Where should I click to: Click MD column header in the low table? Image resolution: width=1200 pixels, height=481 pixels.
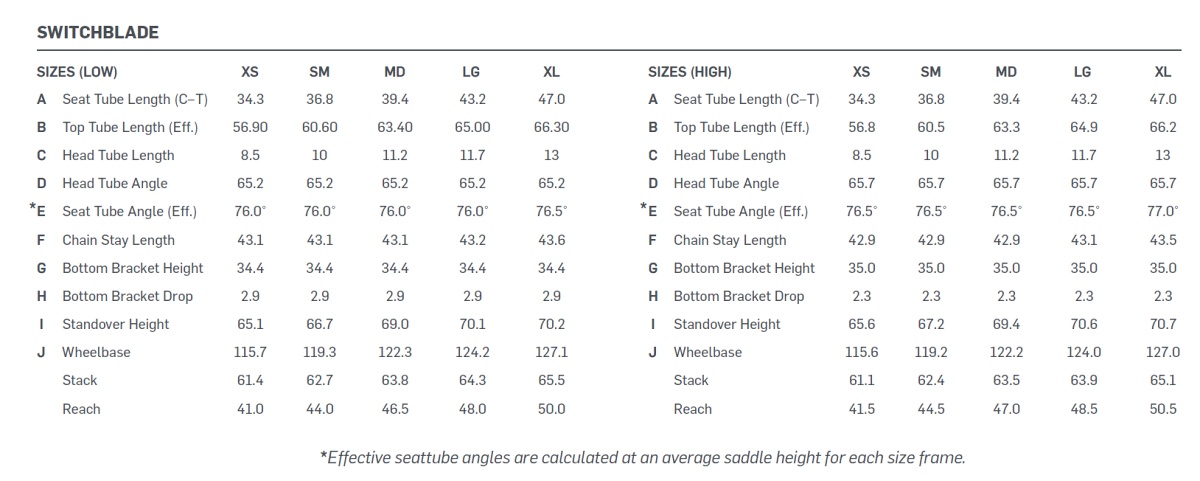click(x=395, y=72)
